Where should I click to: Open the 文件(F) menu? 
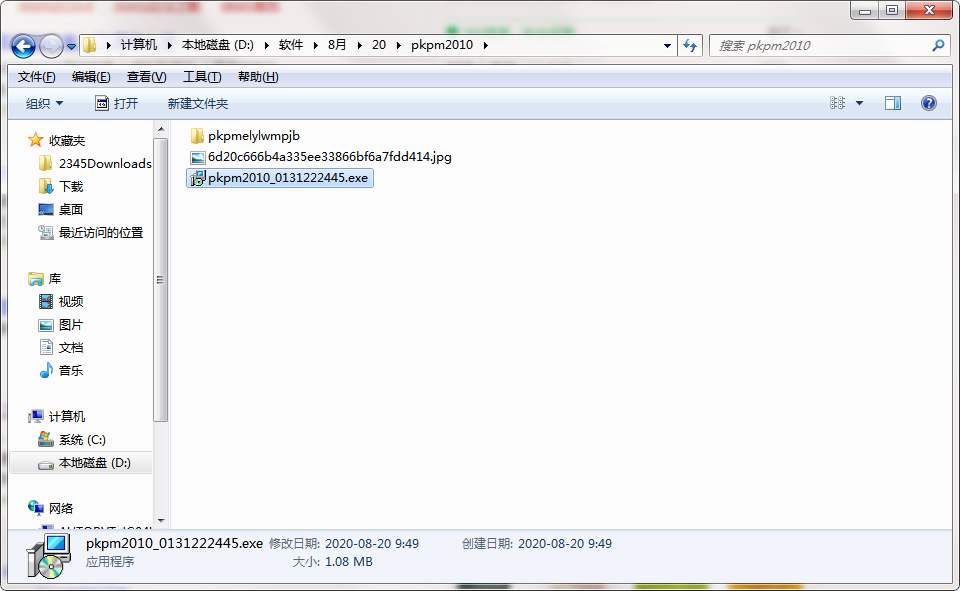[x=37, y=77]
